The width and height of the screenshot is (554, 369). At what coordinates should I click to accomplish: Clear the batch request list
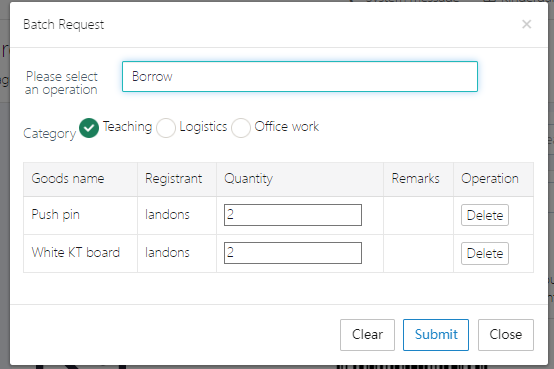[x=367, y=335]
